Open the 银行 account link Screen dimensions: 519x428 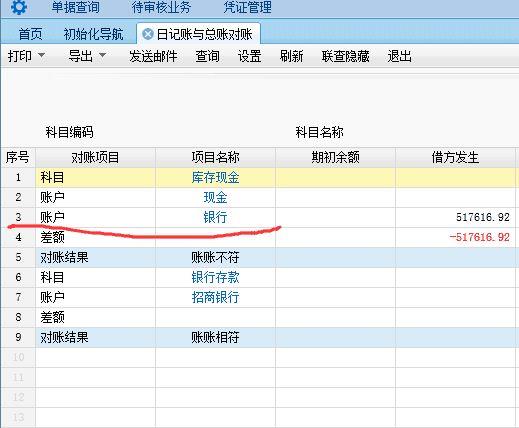[x=215, y=217]
